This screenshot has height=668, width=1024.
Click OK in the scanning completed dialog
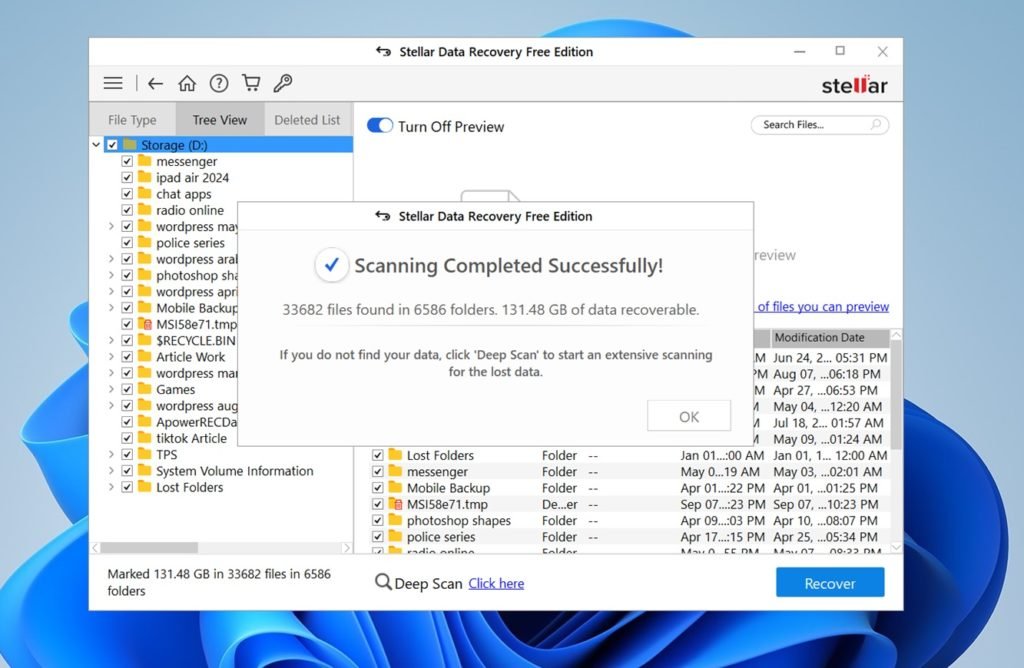pyautogui.click(x=689, y=416)
